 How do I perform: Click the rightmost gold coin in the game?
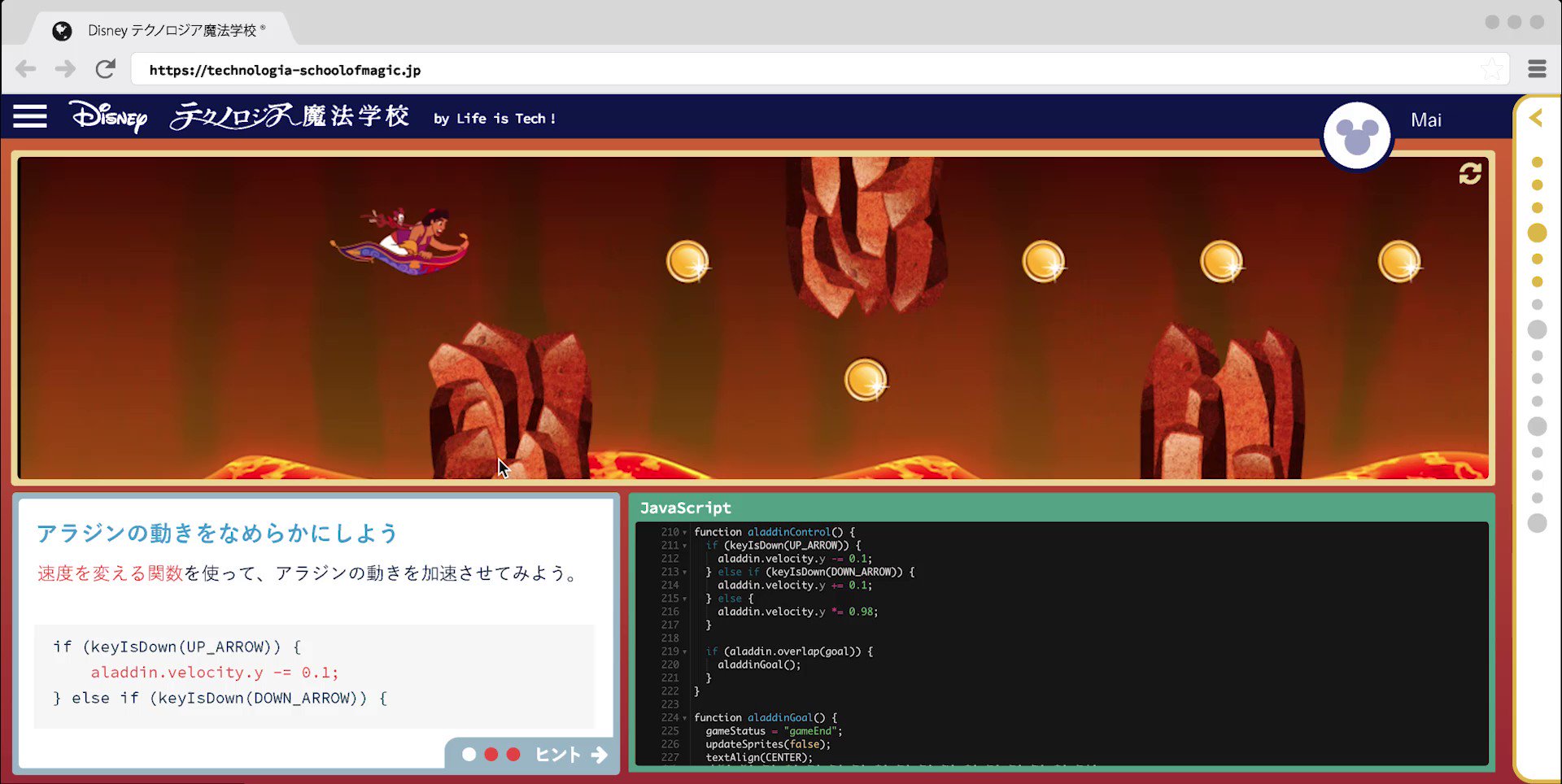coord(1399,262)
